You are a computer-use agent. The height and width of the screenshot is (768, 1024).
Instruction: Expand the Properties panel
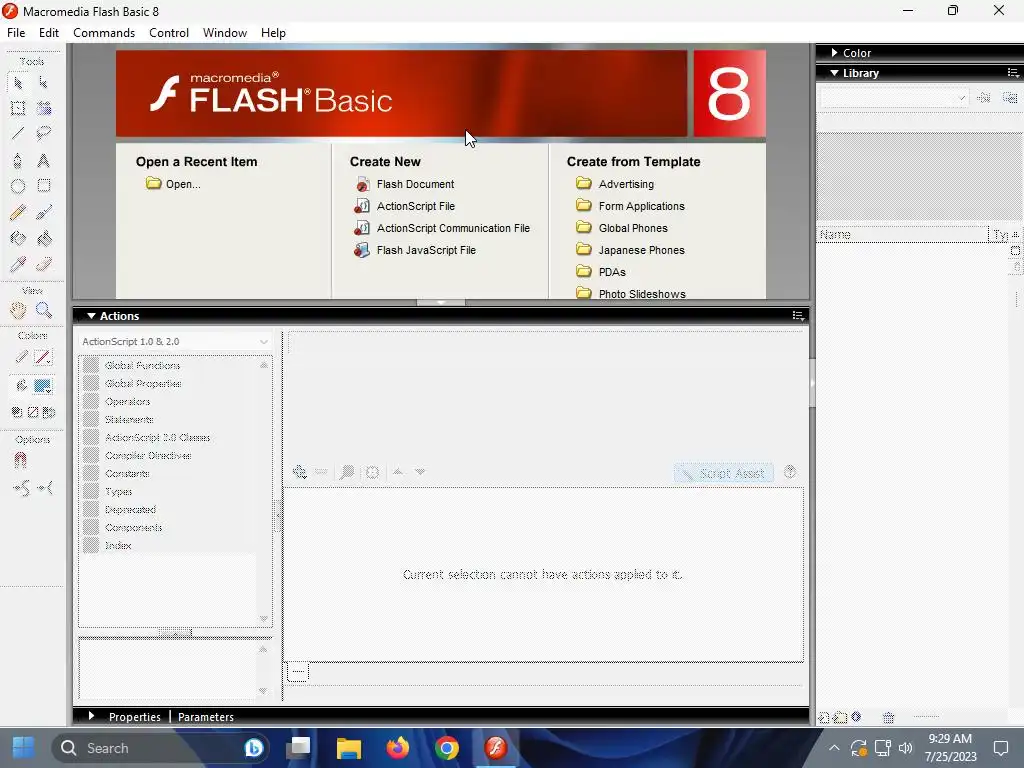(x=91, y=716)
